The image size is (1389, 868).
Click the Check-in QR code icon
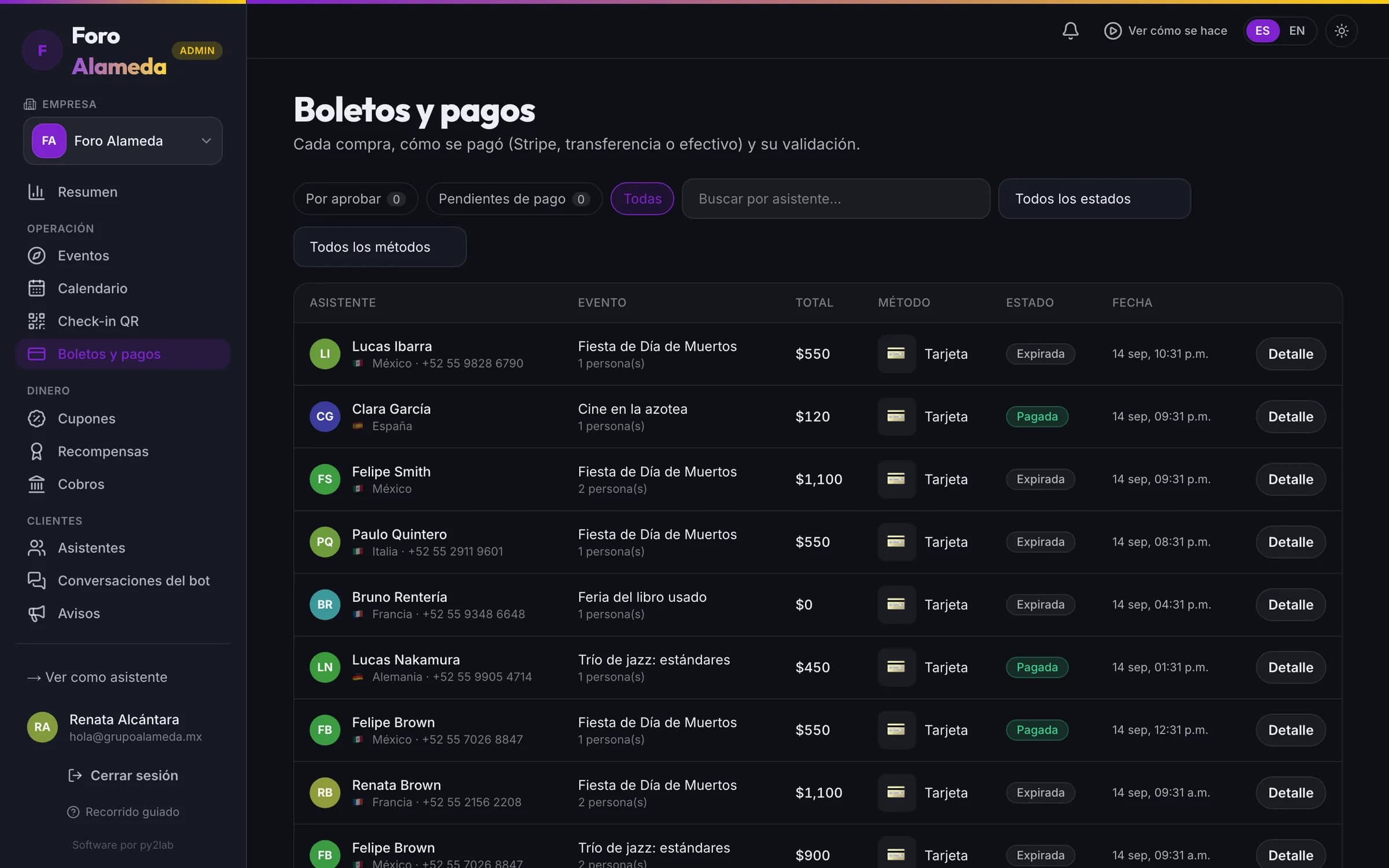(x=36, y=321)
